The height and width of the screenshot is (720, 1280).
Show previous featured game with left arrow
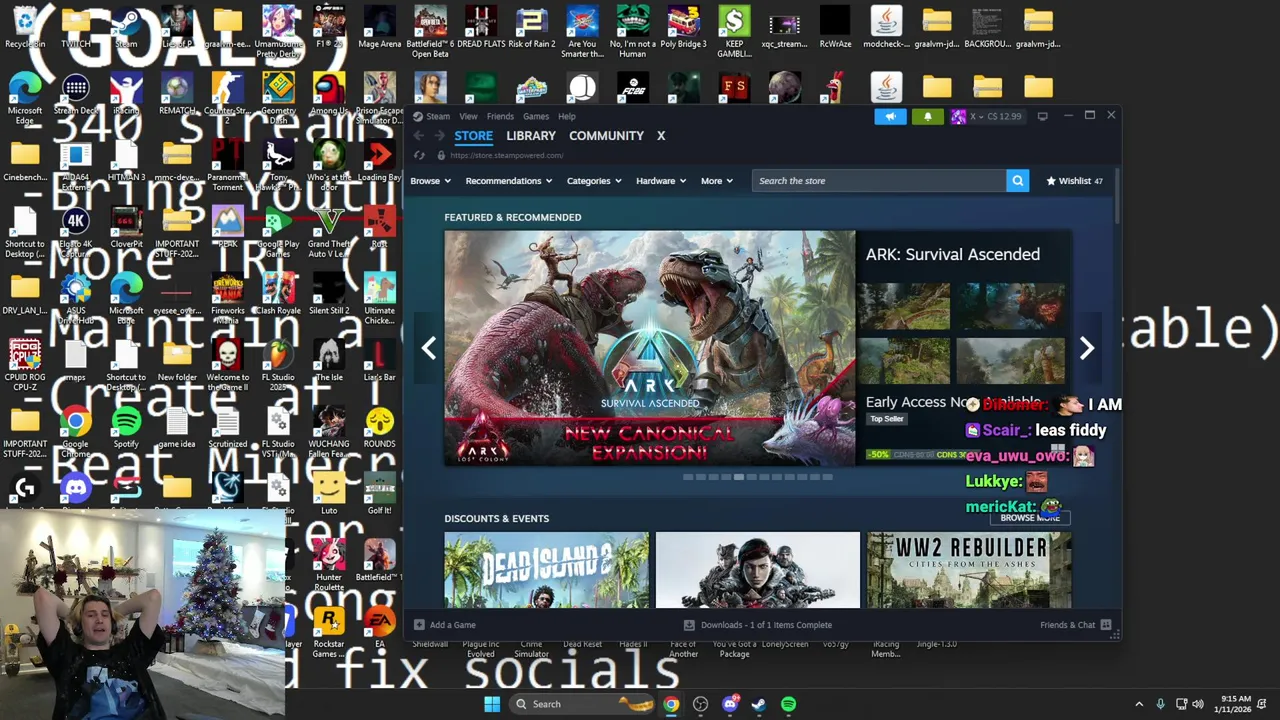pos(428,347)
